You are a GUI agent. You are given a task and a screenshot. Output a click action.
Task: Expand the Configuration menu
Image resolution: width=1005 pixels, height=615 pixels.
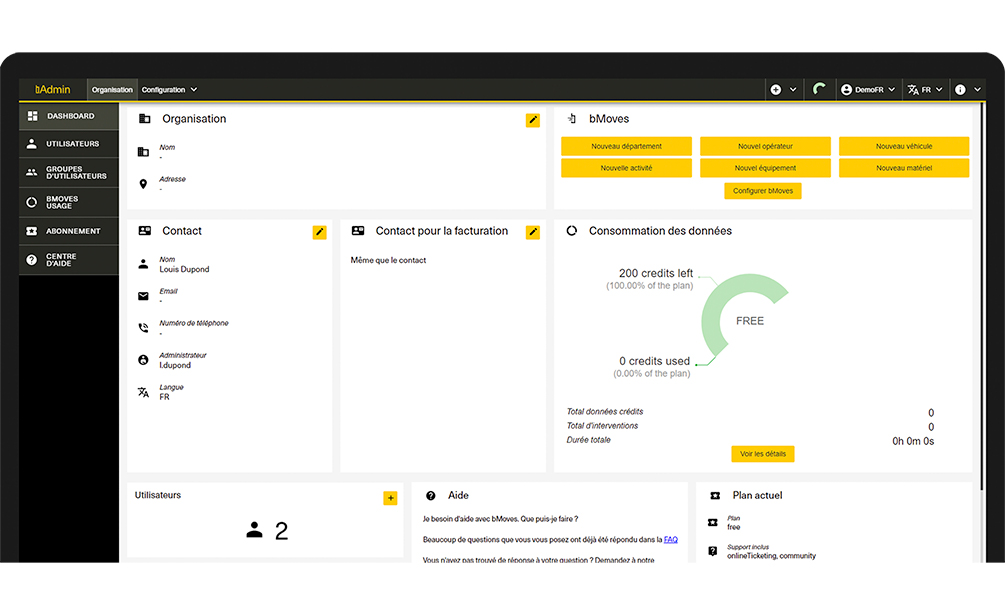[x=169, y=90]
